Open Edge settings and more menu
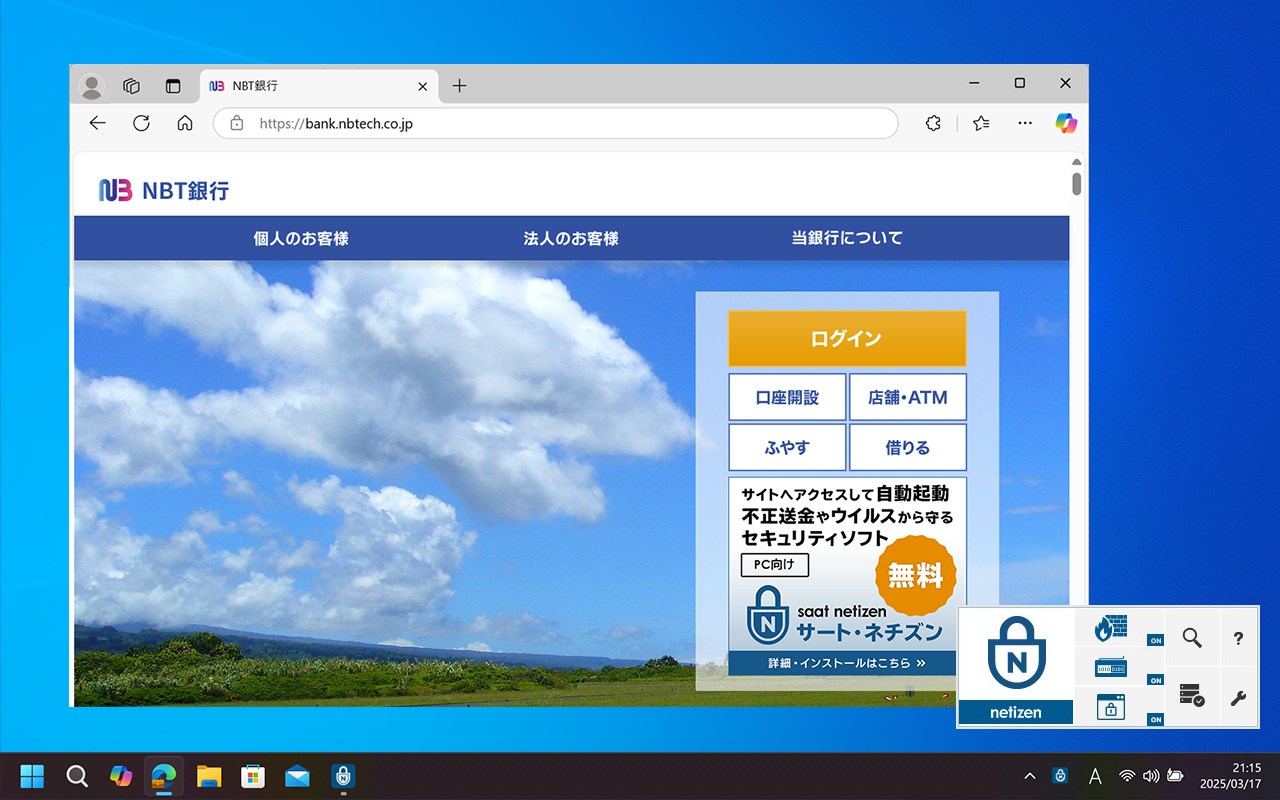This screenshot has width=1280, height=800. coord(1025,123)
